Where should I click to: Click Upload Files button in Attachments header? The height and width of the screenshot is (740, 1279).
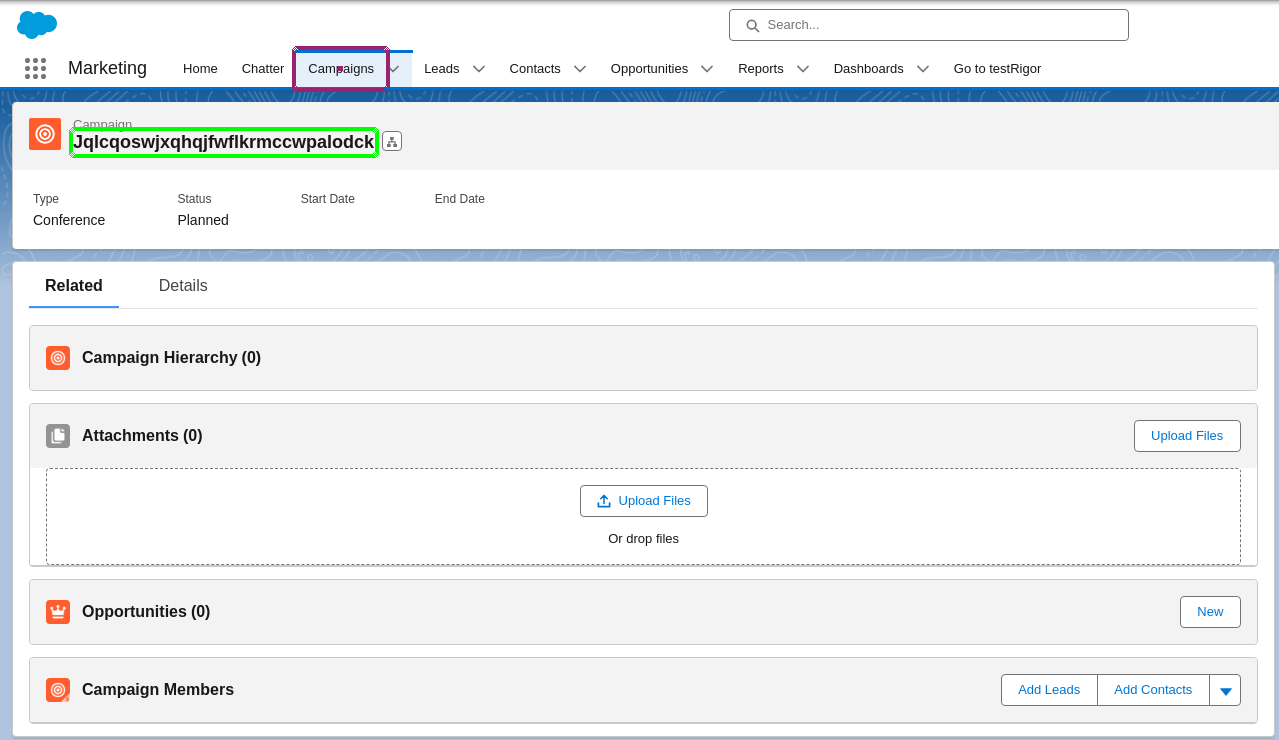coord(1187,436)
